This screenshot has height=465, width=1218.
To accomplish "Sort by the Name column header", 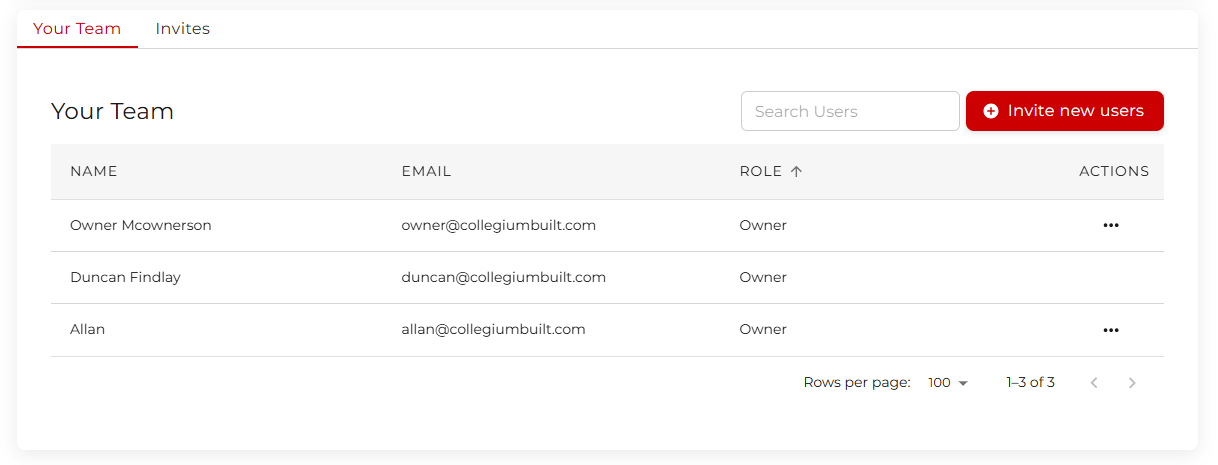I will tap(94, 171).
